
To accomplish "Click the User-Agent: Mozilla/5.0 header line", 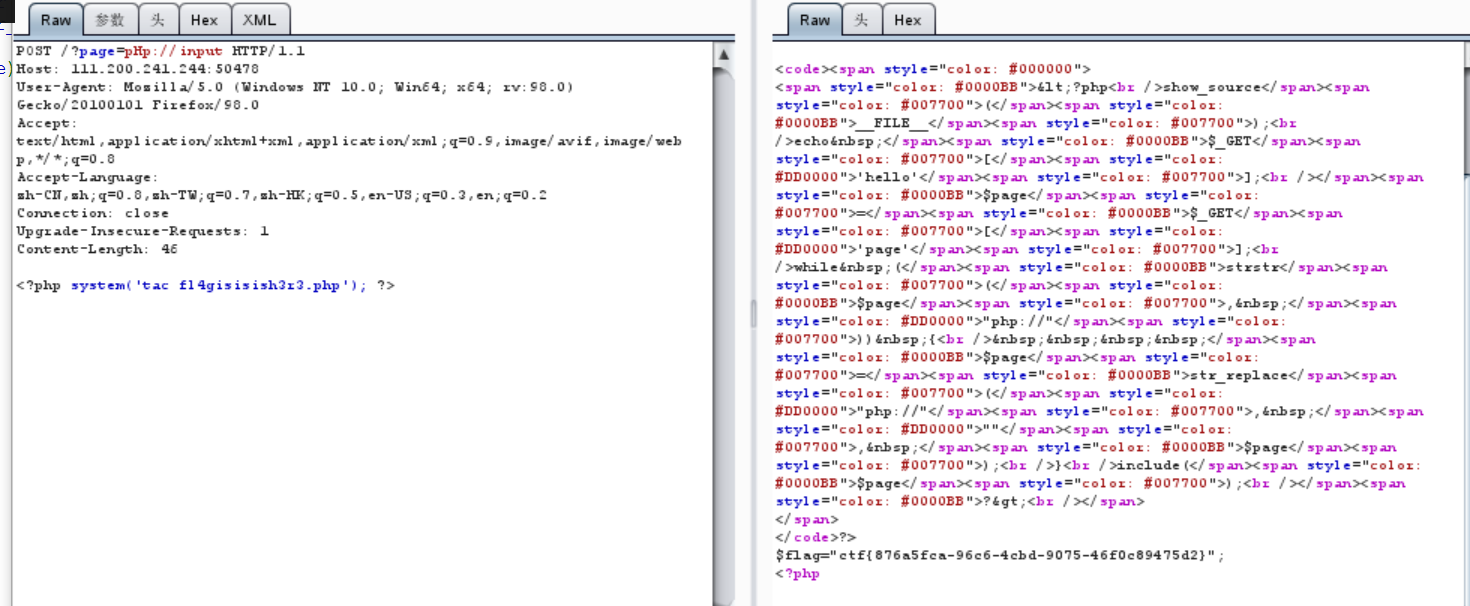I will point(294,87).
